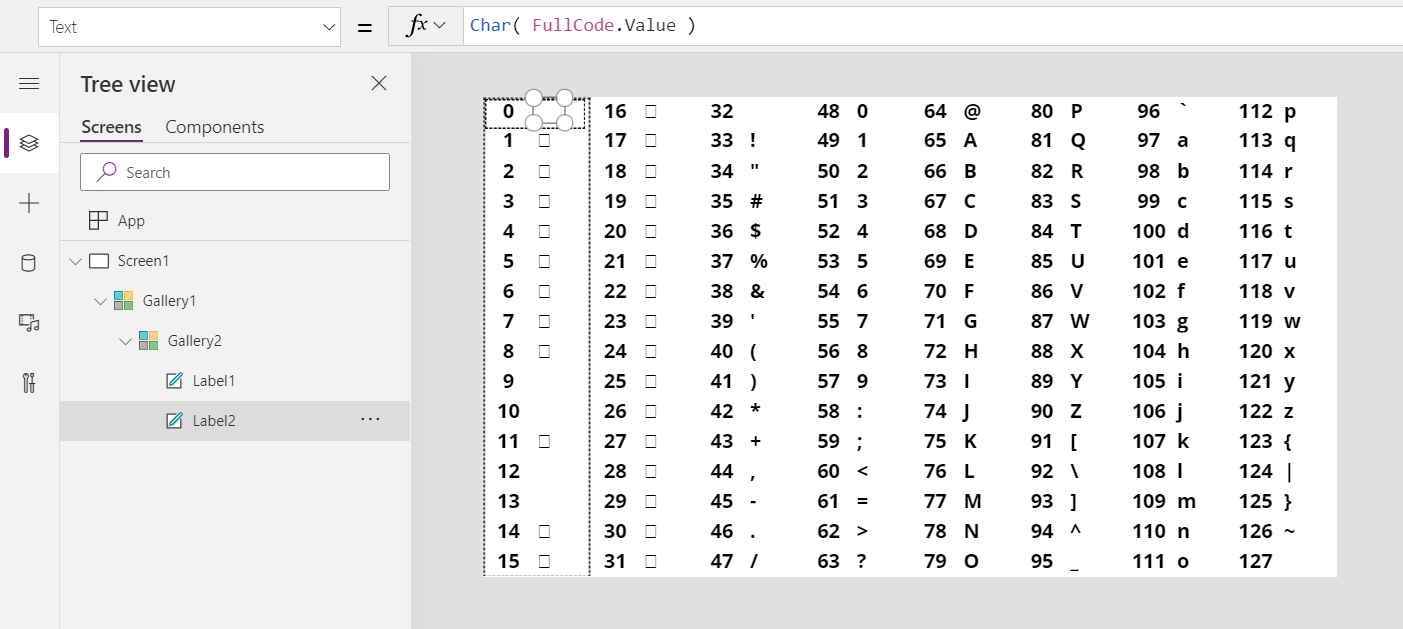1403x629 pixels.
Task: Select Label1 in the tree view
Action: click(215, 380)
